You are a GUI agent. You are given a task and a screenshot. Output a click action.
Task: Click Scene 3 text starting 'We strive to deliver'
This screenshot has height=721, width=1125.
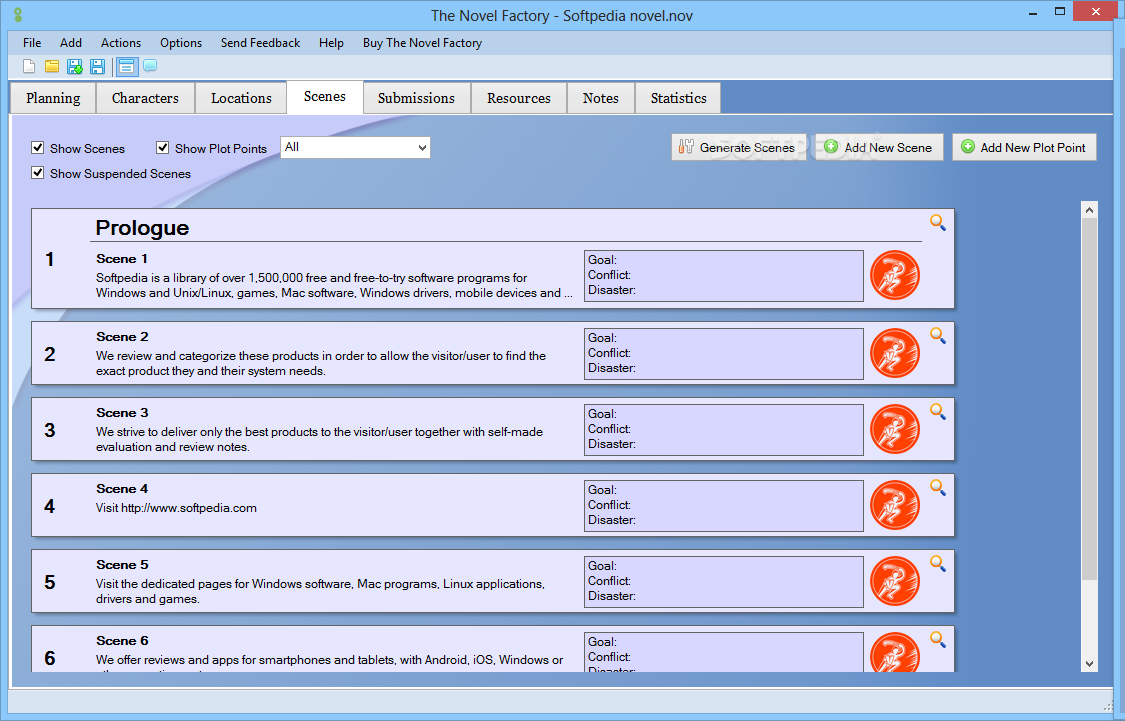click(319, 439)
